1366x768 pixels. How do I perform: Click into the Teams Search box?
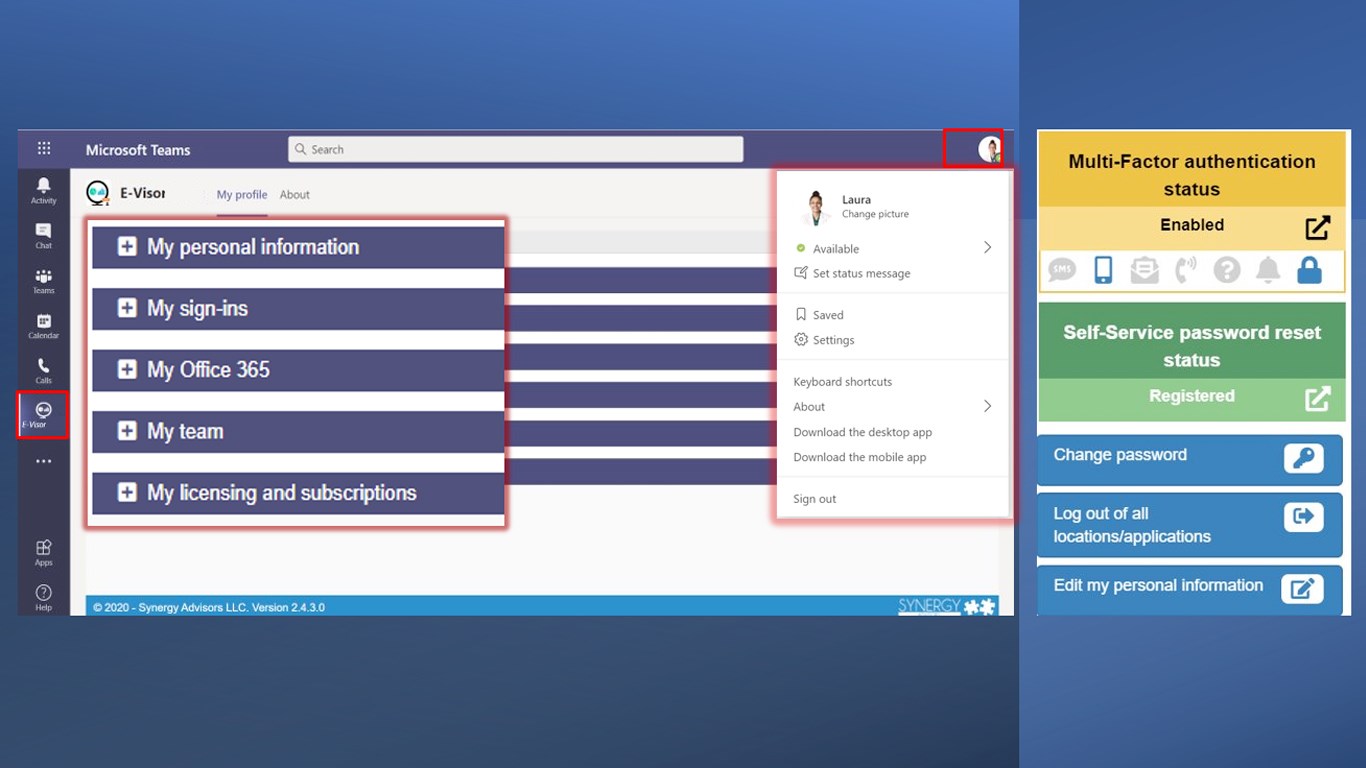pos(515,149)
